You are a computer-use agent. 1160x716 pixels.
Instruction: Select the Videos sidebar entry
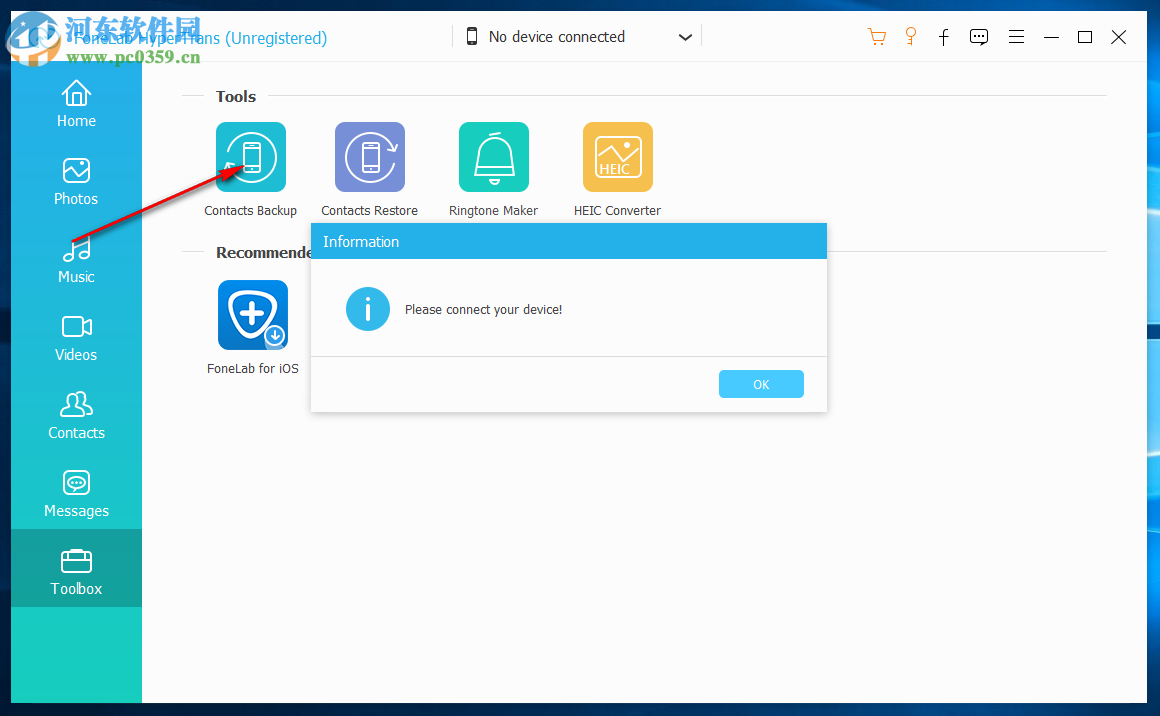pyautogui.click(x=76, y=338)
